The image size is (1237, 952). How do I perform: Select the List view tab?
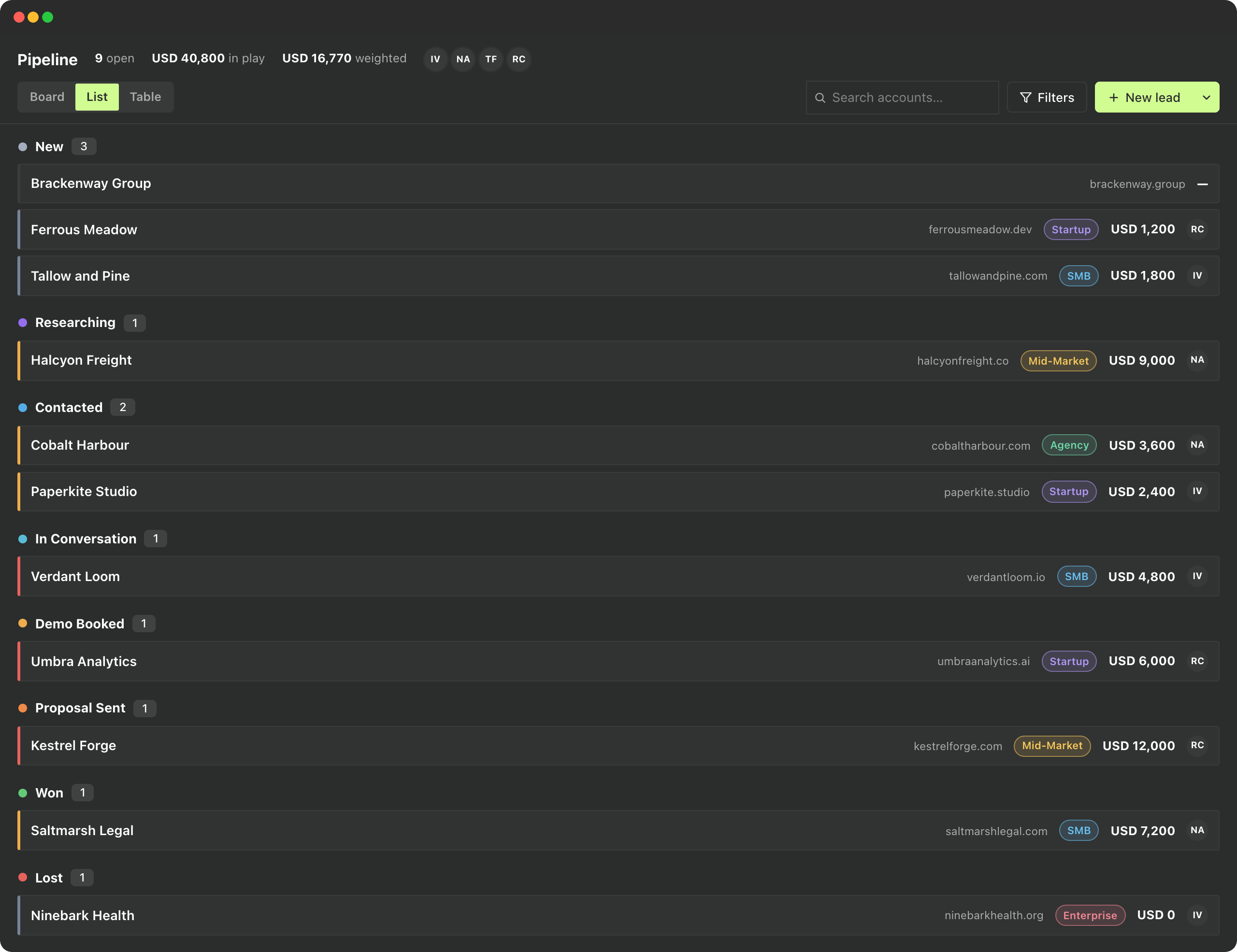click(97, 97)
